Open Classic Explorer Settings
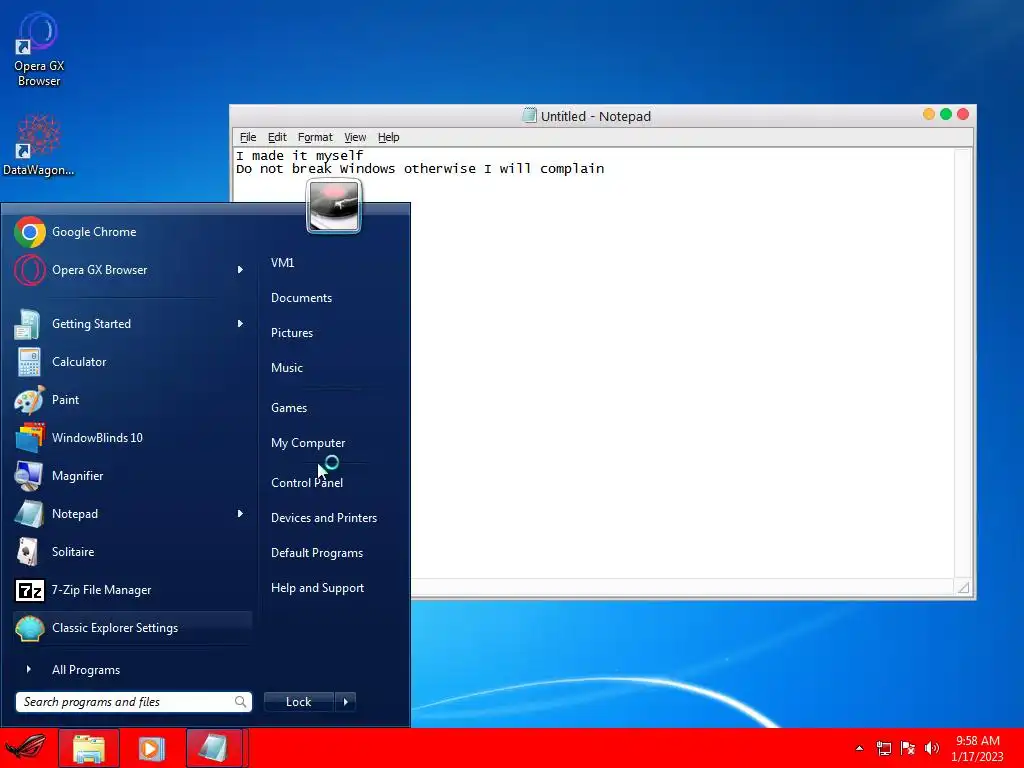The height and width of the screenshot is (768, 1024). [x=132, y=628]
